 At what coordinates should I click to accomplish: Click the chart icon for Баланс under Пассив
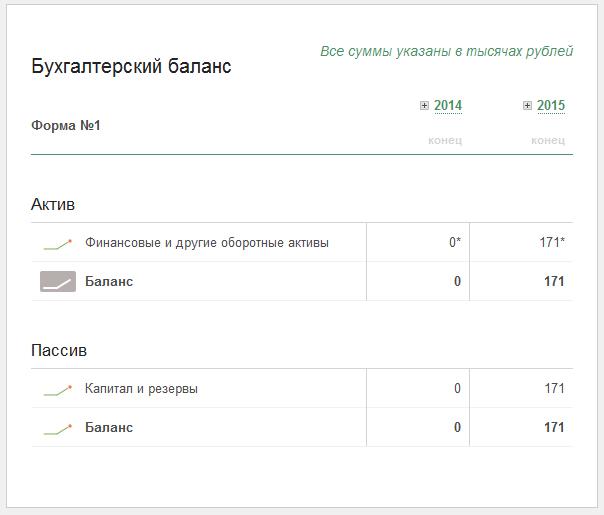click(x=58, y=428)
